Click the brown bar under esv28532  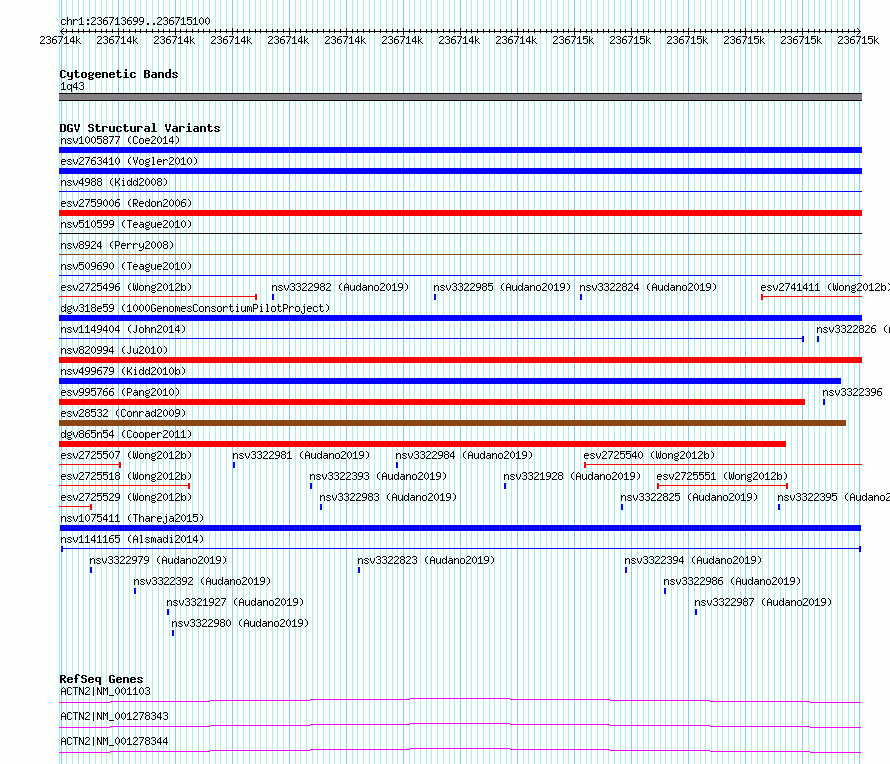452,423
